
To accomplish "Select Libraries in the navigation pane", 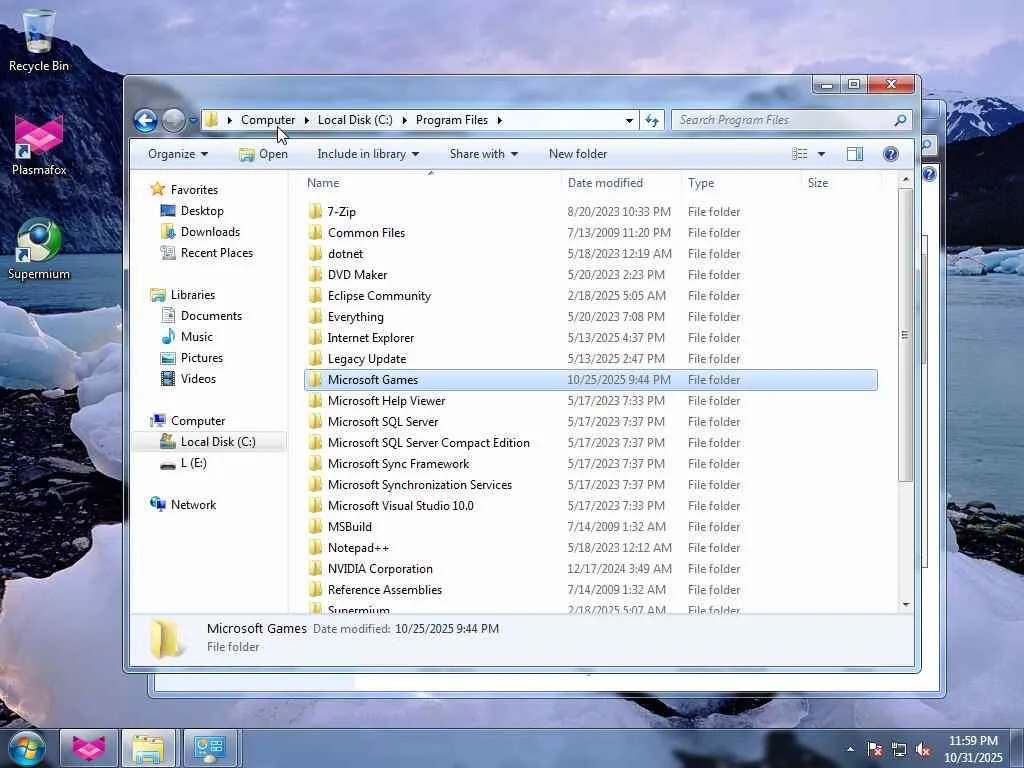I will pos(193,295).
